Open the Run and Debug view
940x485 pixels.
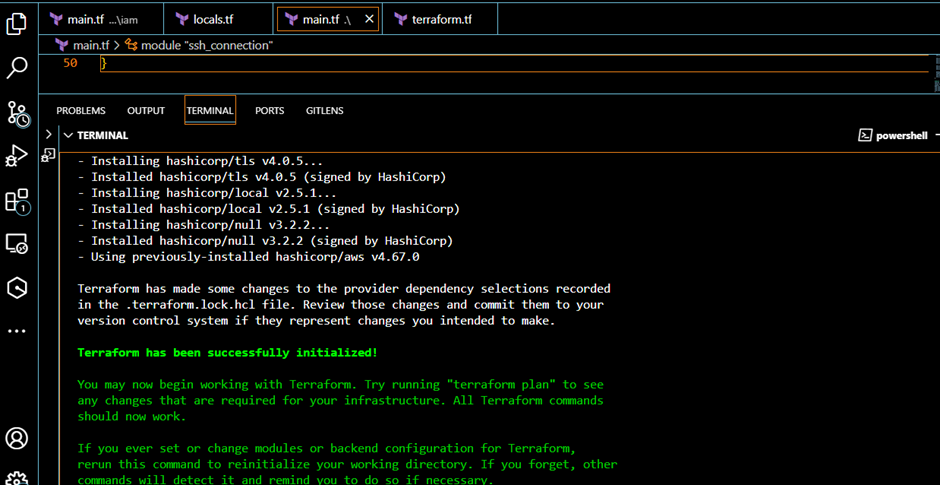click(x=17, y=157)
